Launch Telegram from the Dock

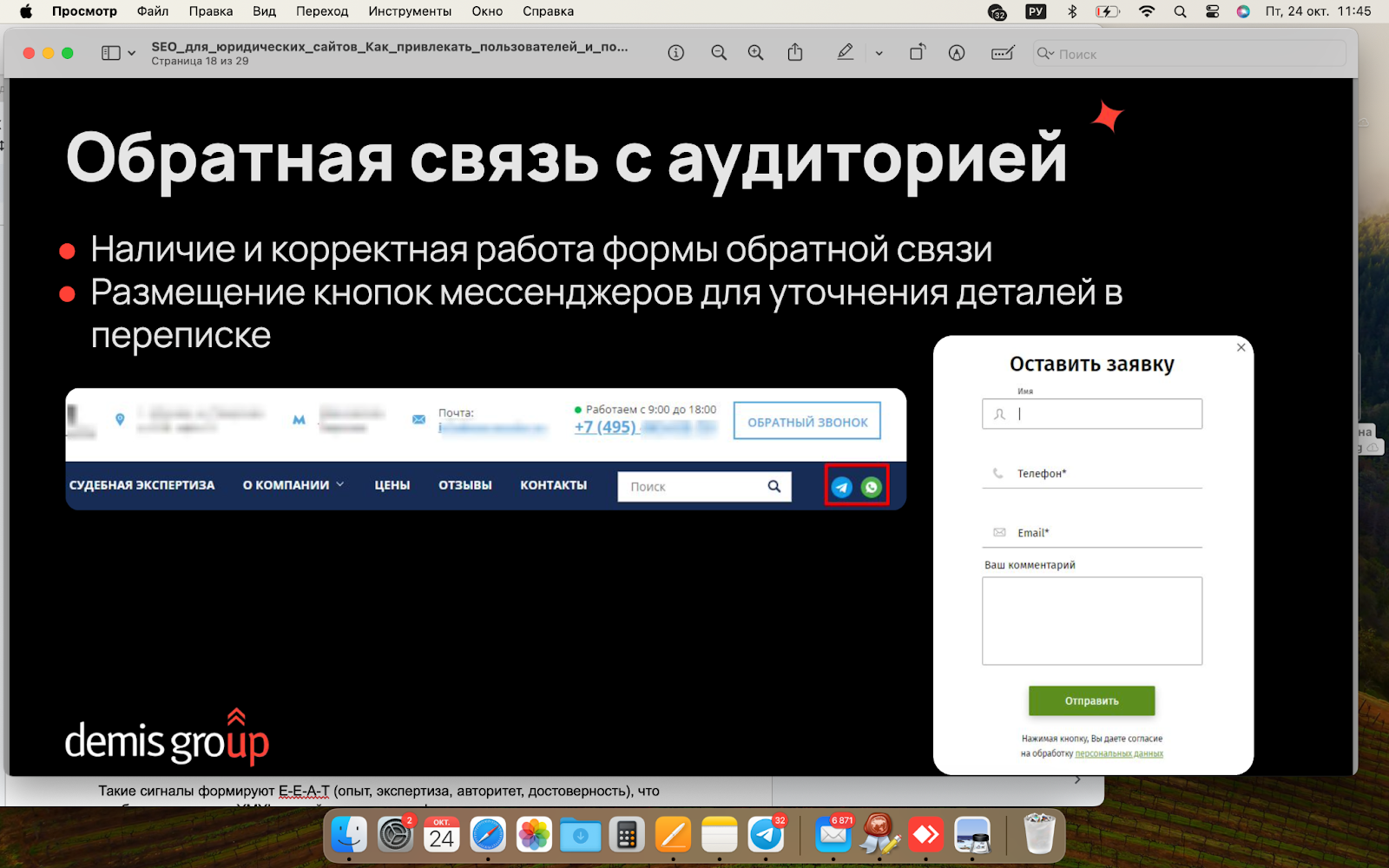tap(767, 835)
